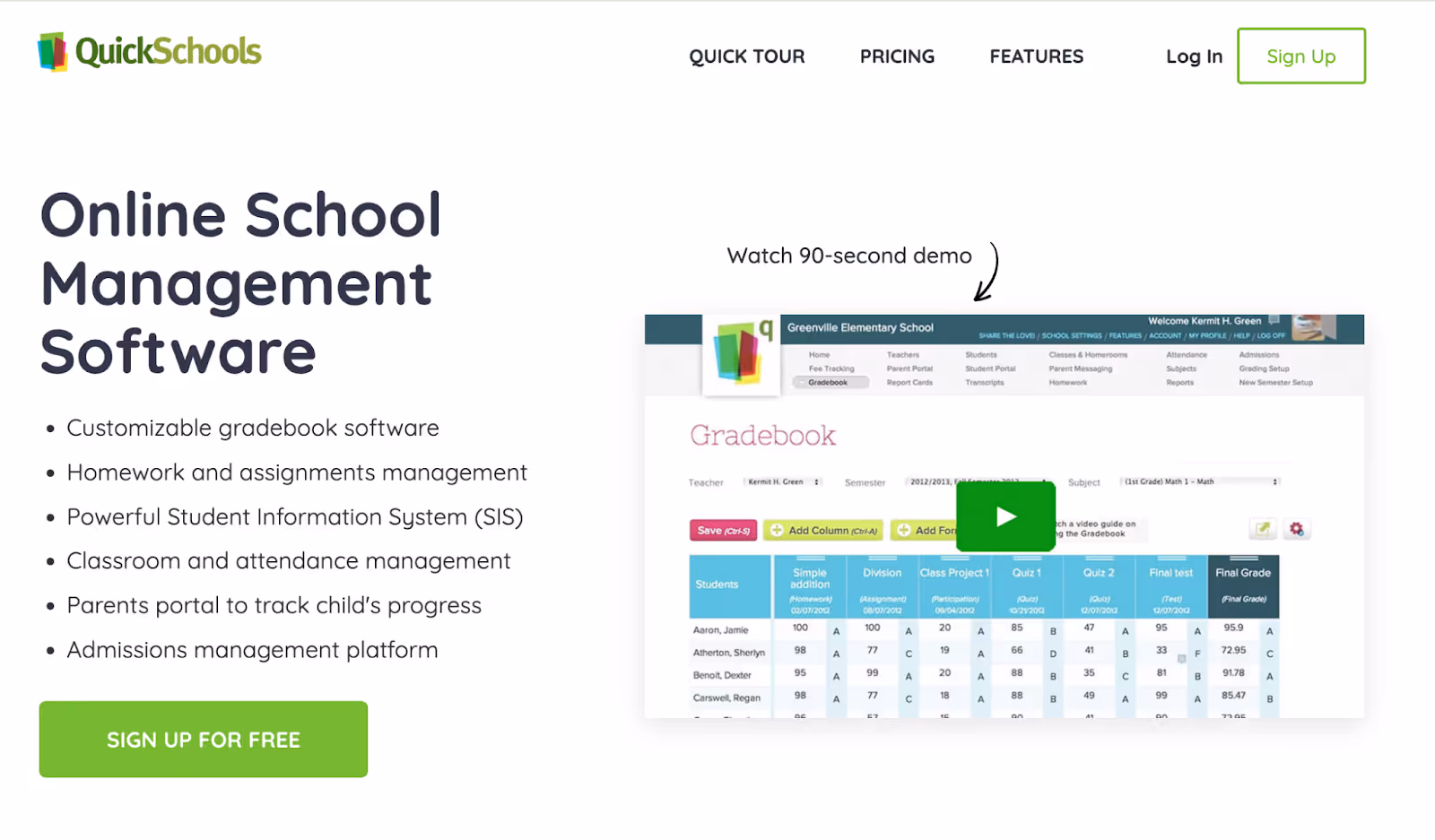Click the Final test column header

(1171, 586)
